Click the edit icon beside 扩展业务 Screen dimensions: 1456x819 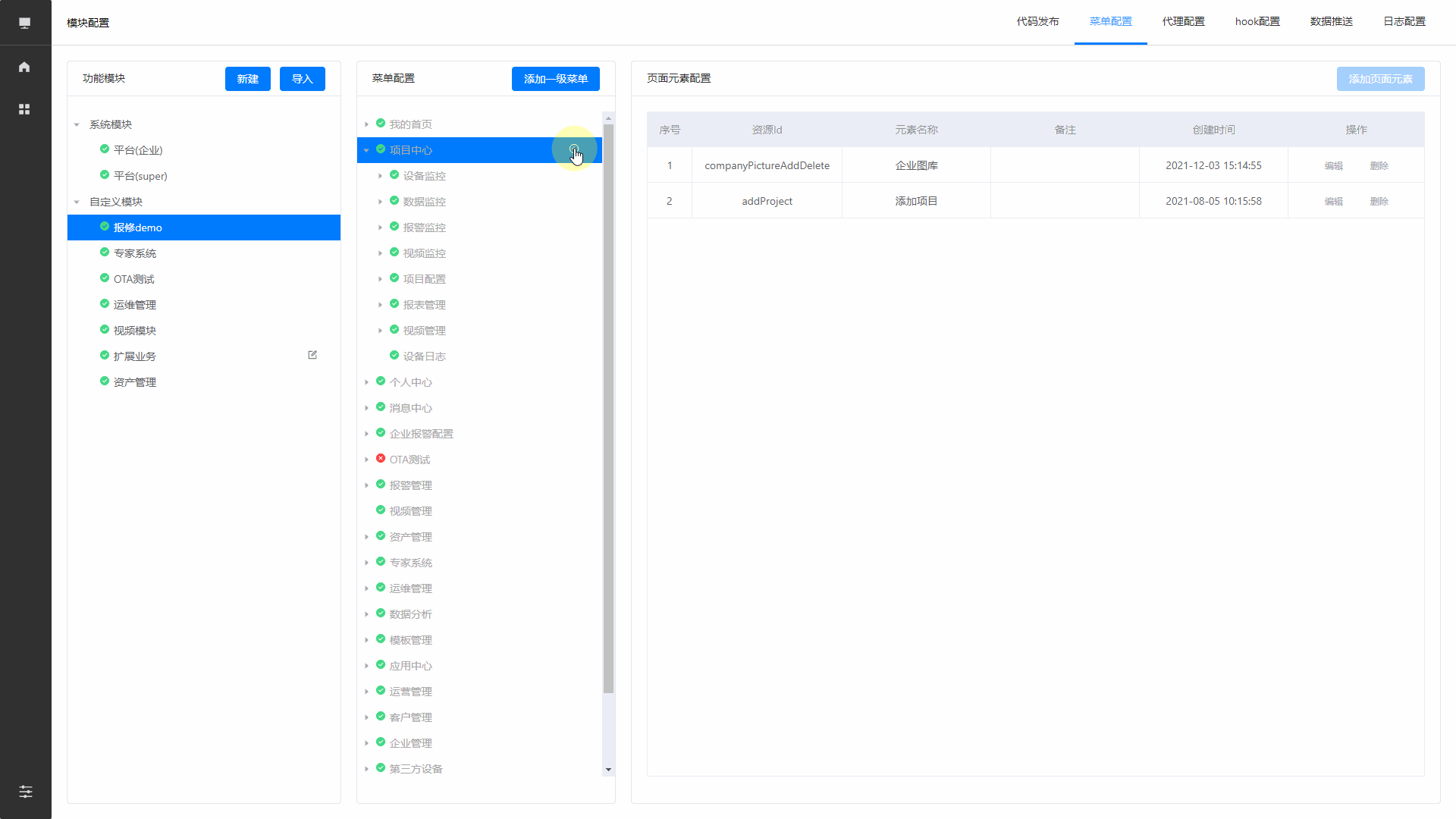[312, 355]
